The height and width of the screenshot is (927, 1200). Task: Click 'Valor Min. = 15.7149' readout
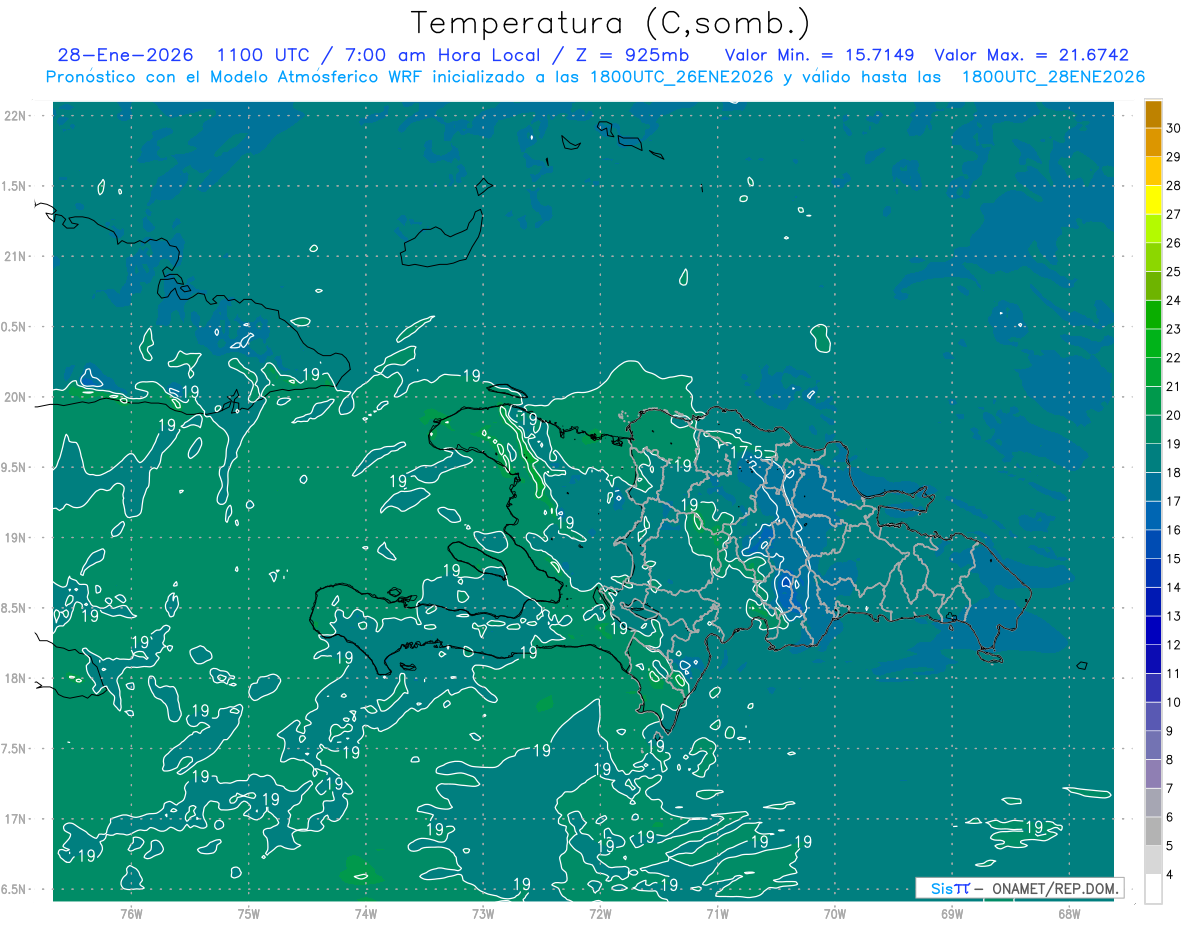point(819,55)
